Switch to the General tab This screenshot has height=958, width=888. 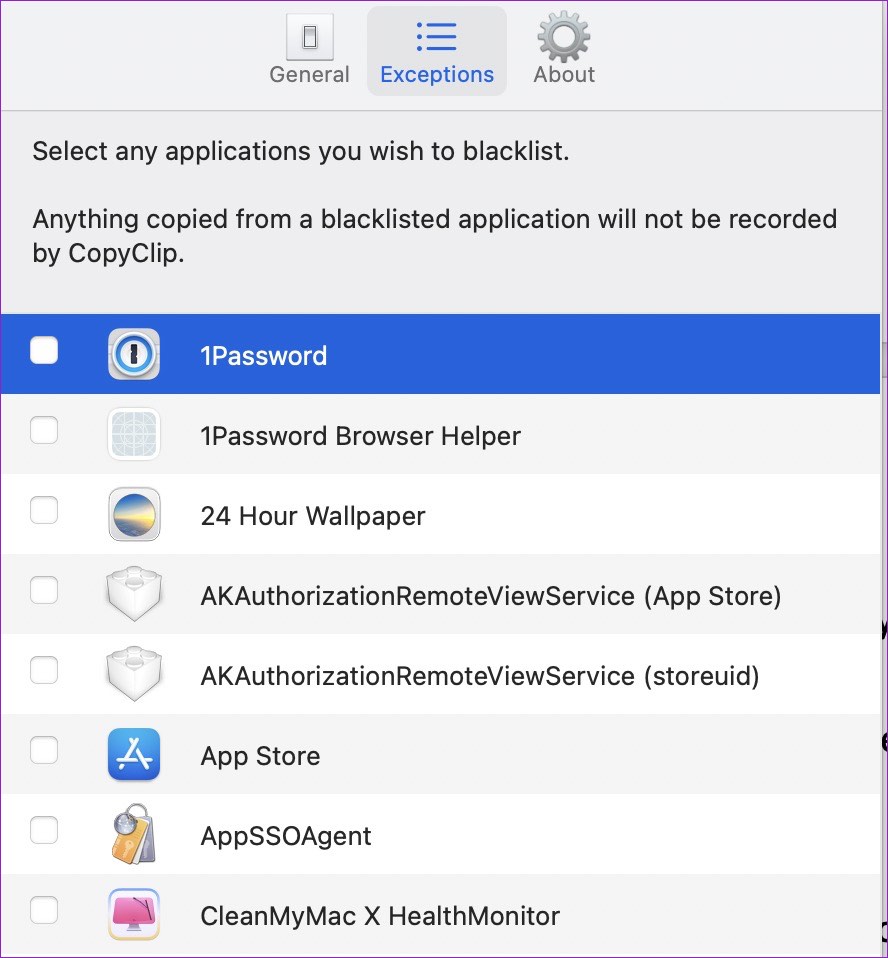(309, 50)
